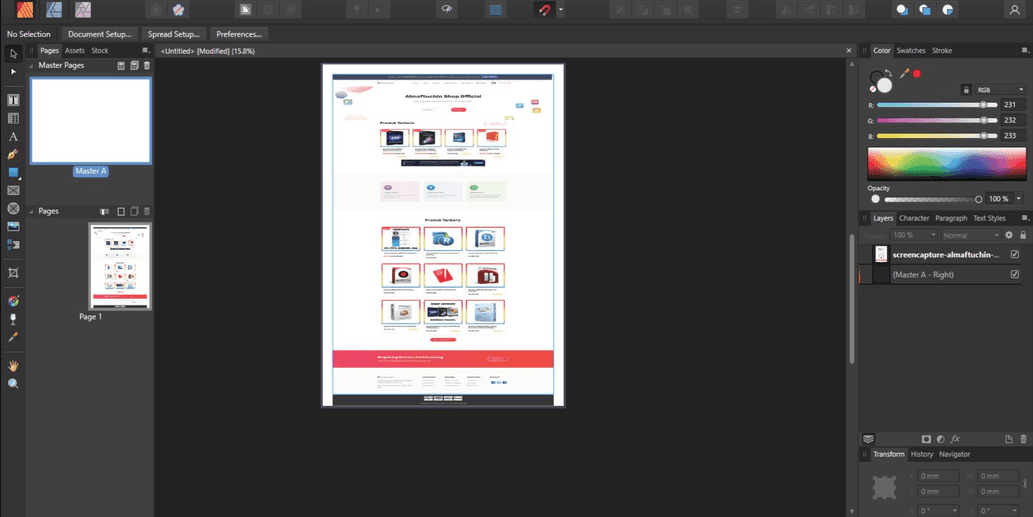This screenshot has height=517, width=1033.
Task: Click the Intersect boolean operation icon
Action: coord(947,10)
